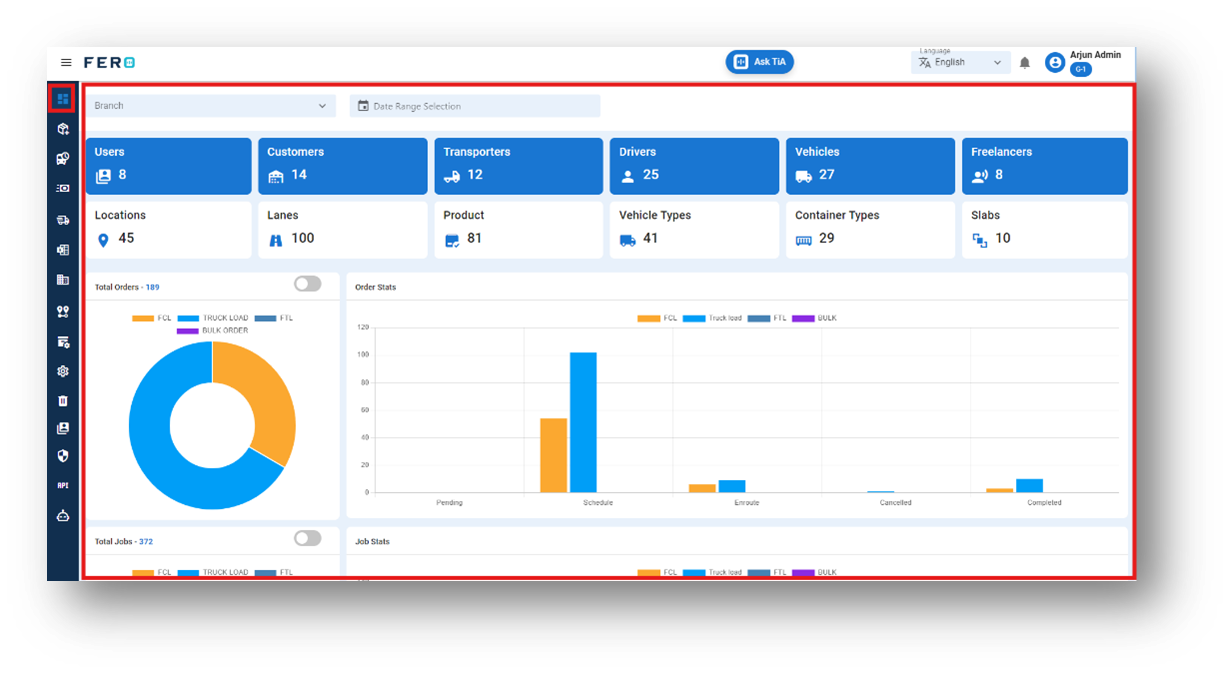1232x676 pixels.
Task: Toggle FTL in Total Orders donut legend
Action: [x=273, y=318]
